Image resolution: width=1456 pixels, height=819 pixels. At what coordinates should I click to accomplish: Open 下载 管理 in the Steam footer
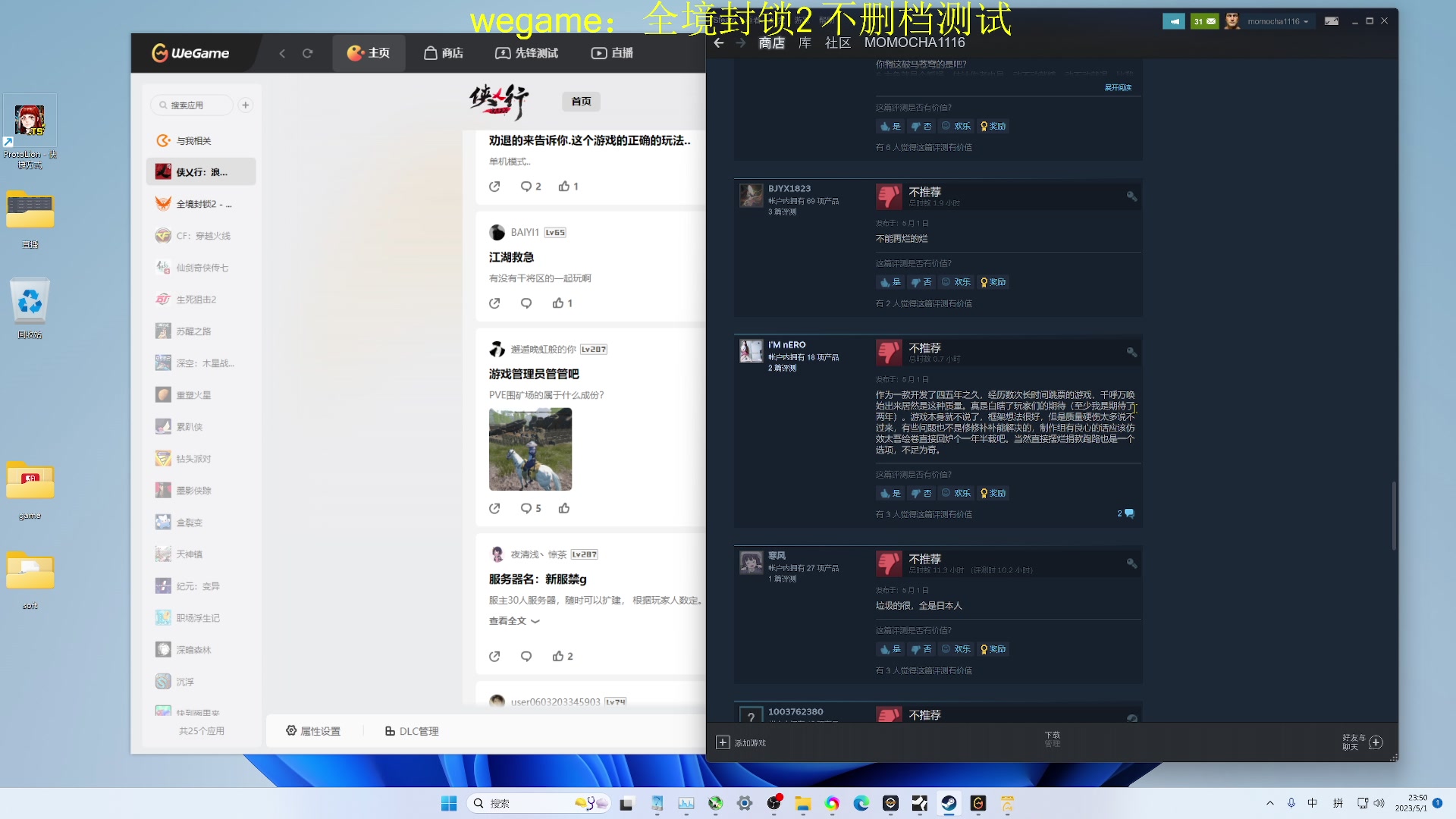coord(1052,739)
